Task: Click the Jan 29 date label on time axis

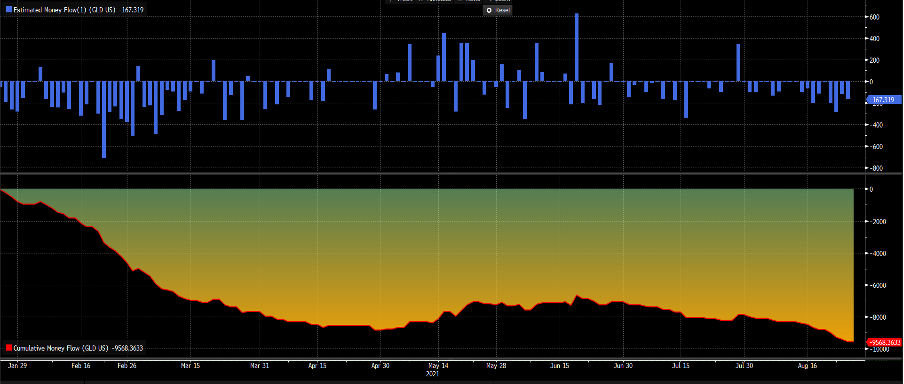Action: pyautogui.click(x=17, y=366)
